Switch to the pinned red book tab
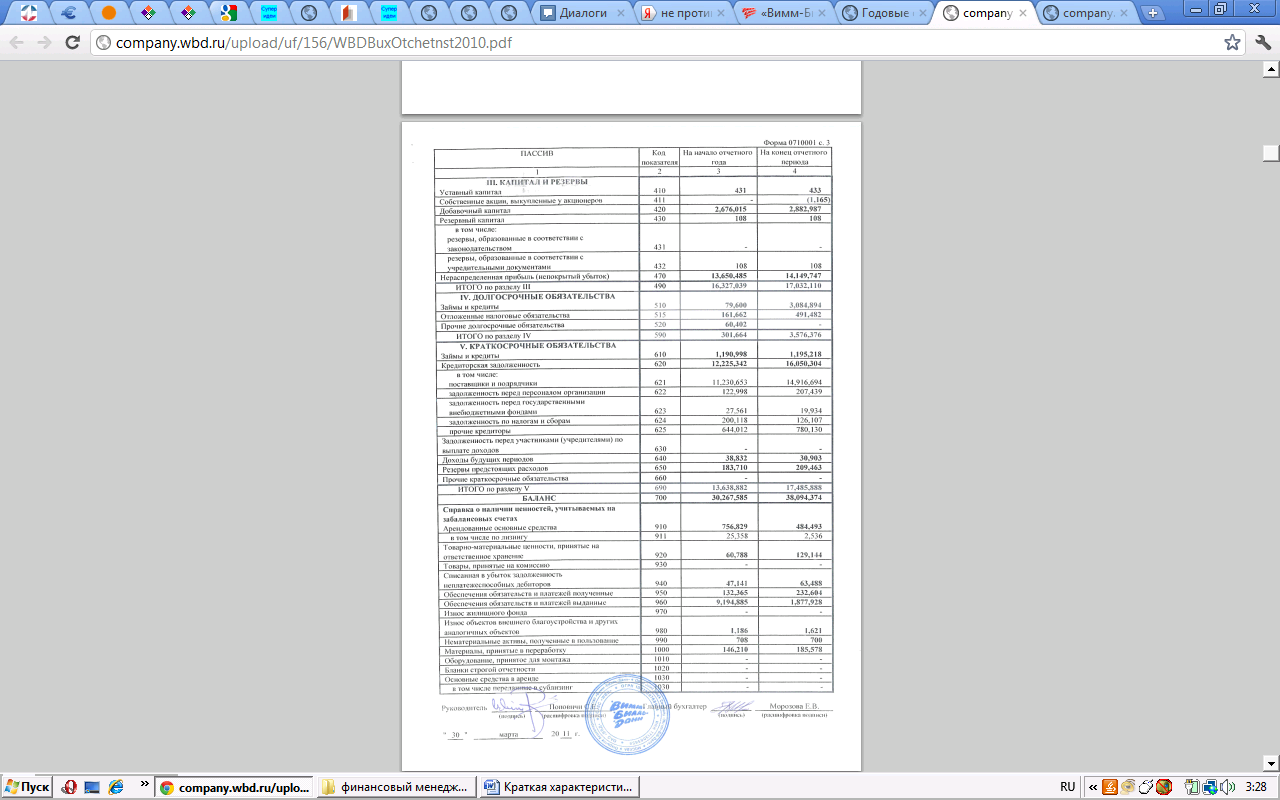Screen dimensions: 1280x800 [349, 13]
